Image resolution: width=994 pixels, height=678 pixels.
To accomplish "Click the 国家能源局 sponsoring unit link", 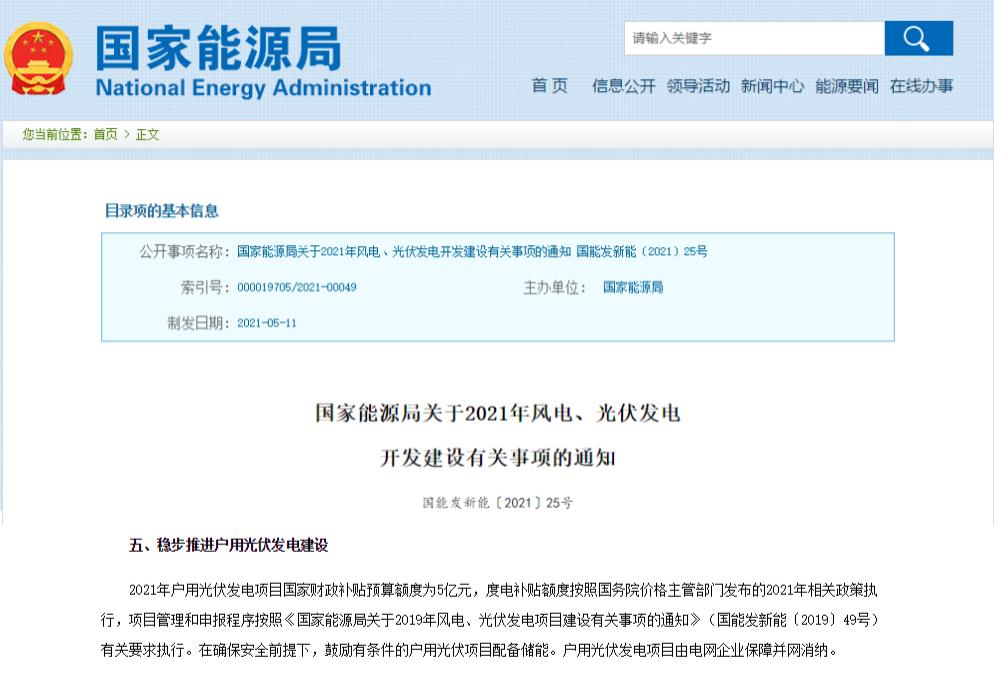I will [634, 287].
